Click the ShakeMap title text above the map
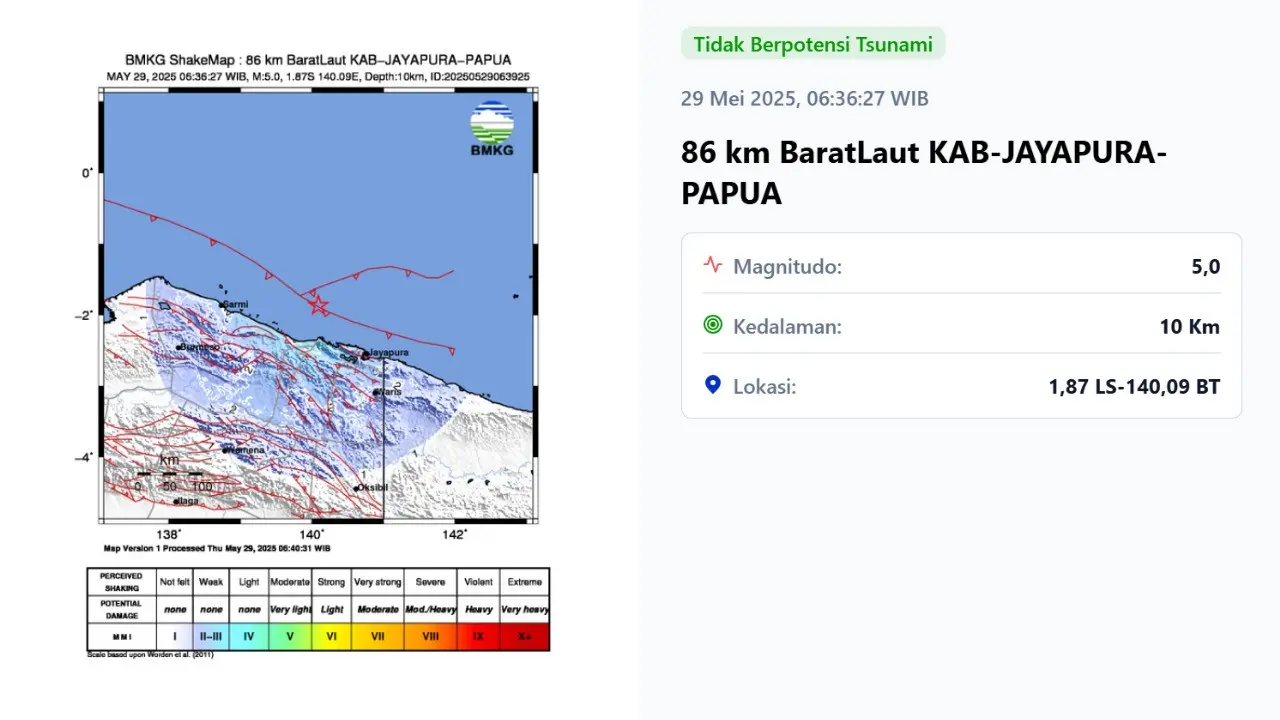The width and height of the screenshot is (1280, 720). [x=318, y=60]
